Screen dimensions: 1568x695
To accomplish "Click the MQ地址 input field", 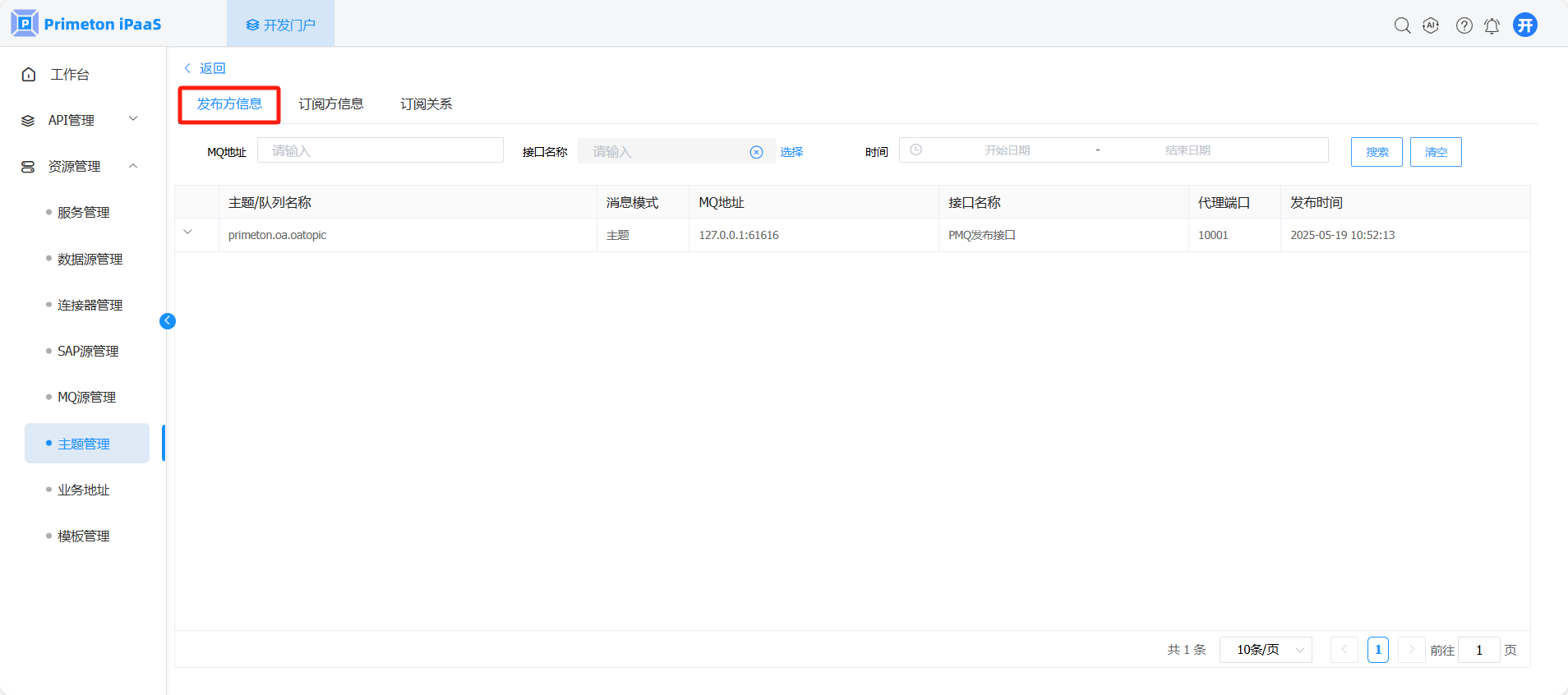I will pos(380,150).
